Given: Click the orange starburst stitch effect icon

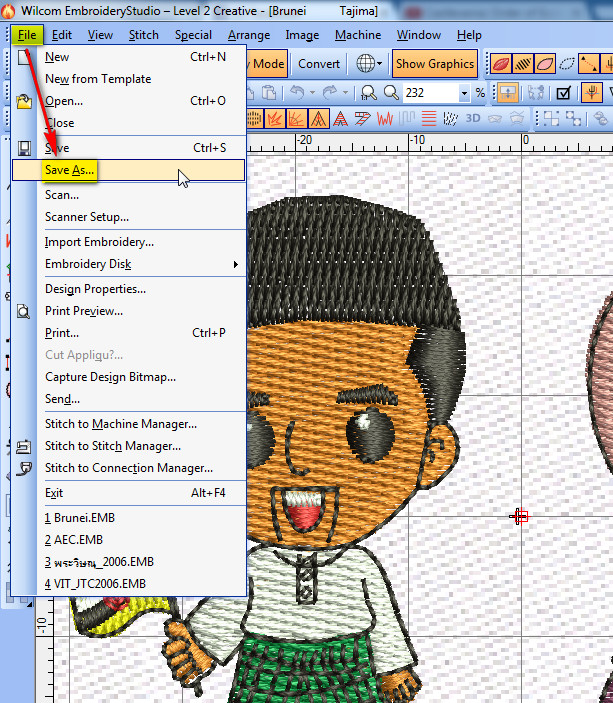Looking at the screenshot, I should 274,119.
